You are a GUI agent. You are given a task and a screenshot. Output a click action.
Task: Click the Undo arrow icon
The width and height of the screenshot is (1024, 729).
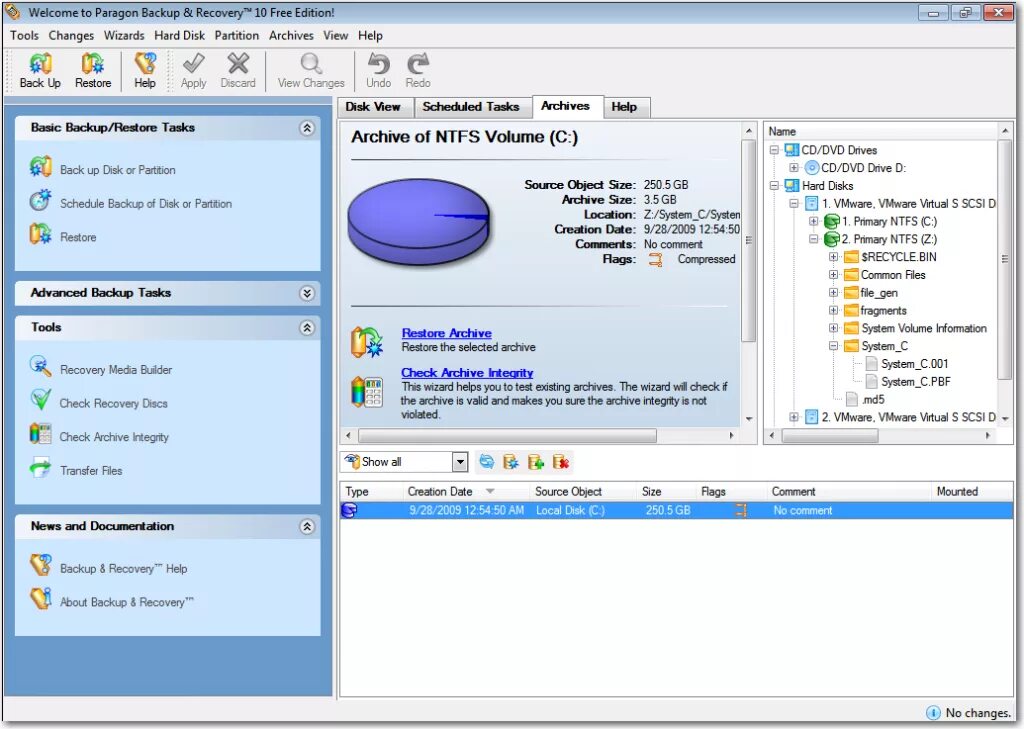pos(378,64)
